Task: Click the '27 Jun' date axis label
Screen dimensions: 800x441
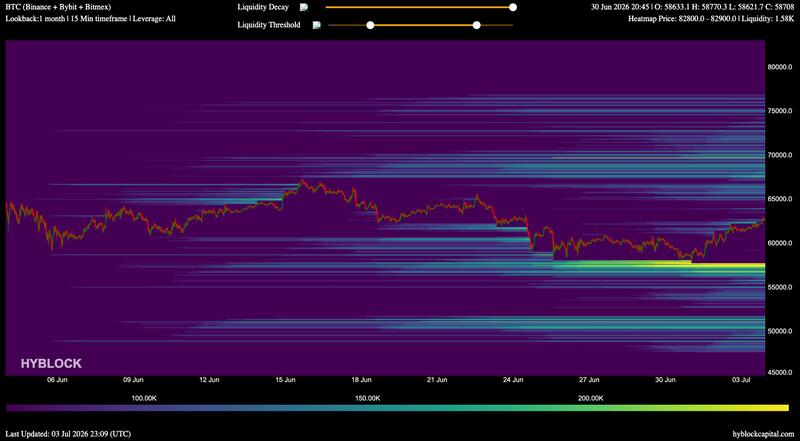Action: click(x=589, y=380)
